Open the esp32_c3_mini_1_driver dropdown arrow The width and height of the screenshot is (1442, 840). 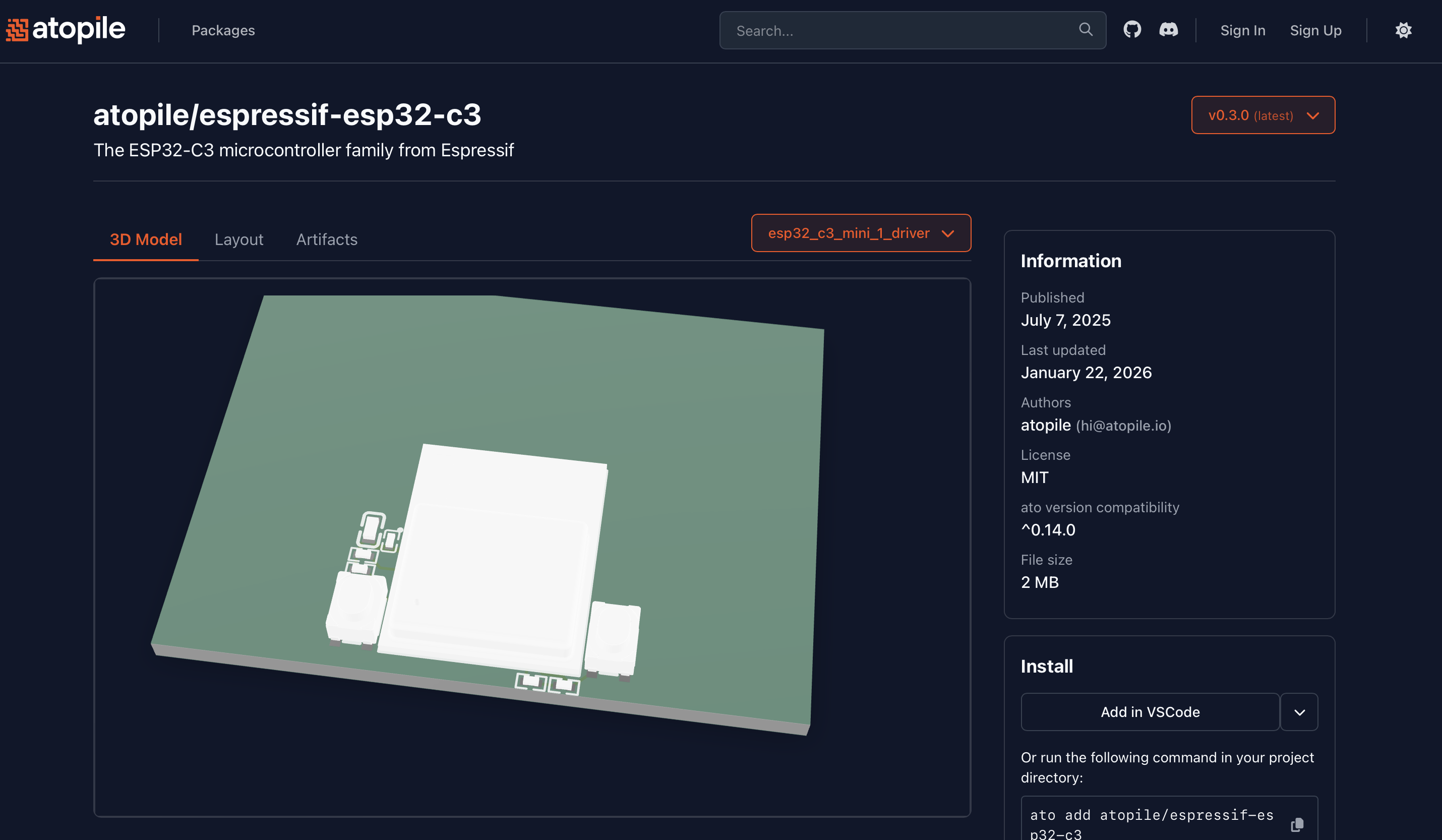(948, 233)
